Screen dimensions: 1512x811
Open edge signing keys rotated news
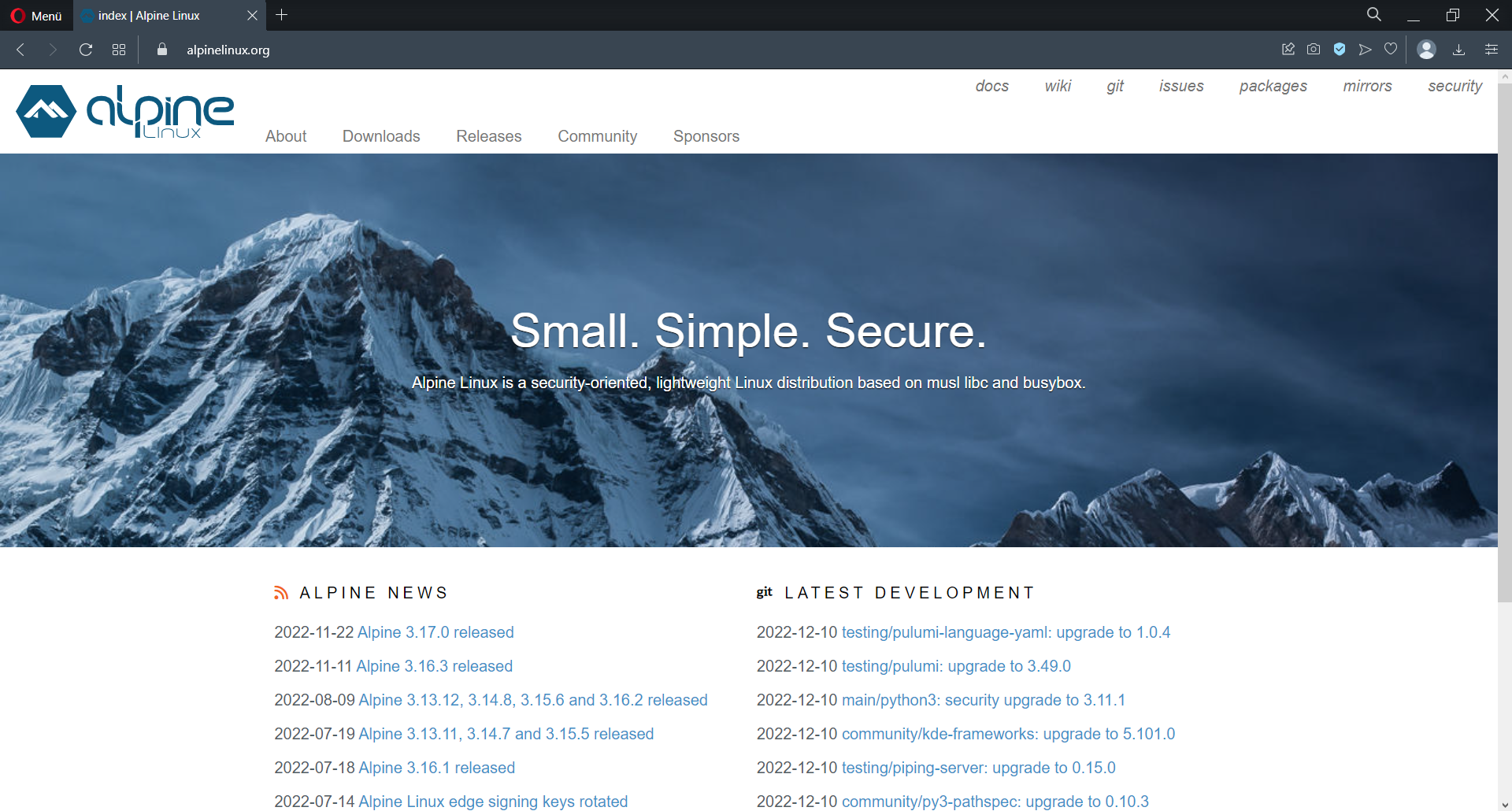[493, 802]
